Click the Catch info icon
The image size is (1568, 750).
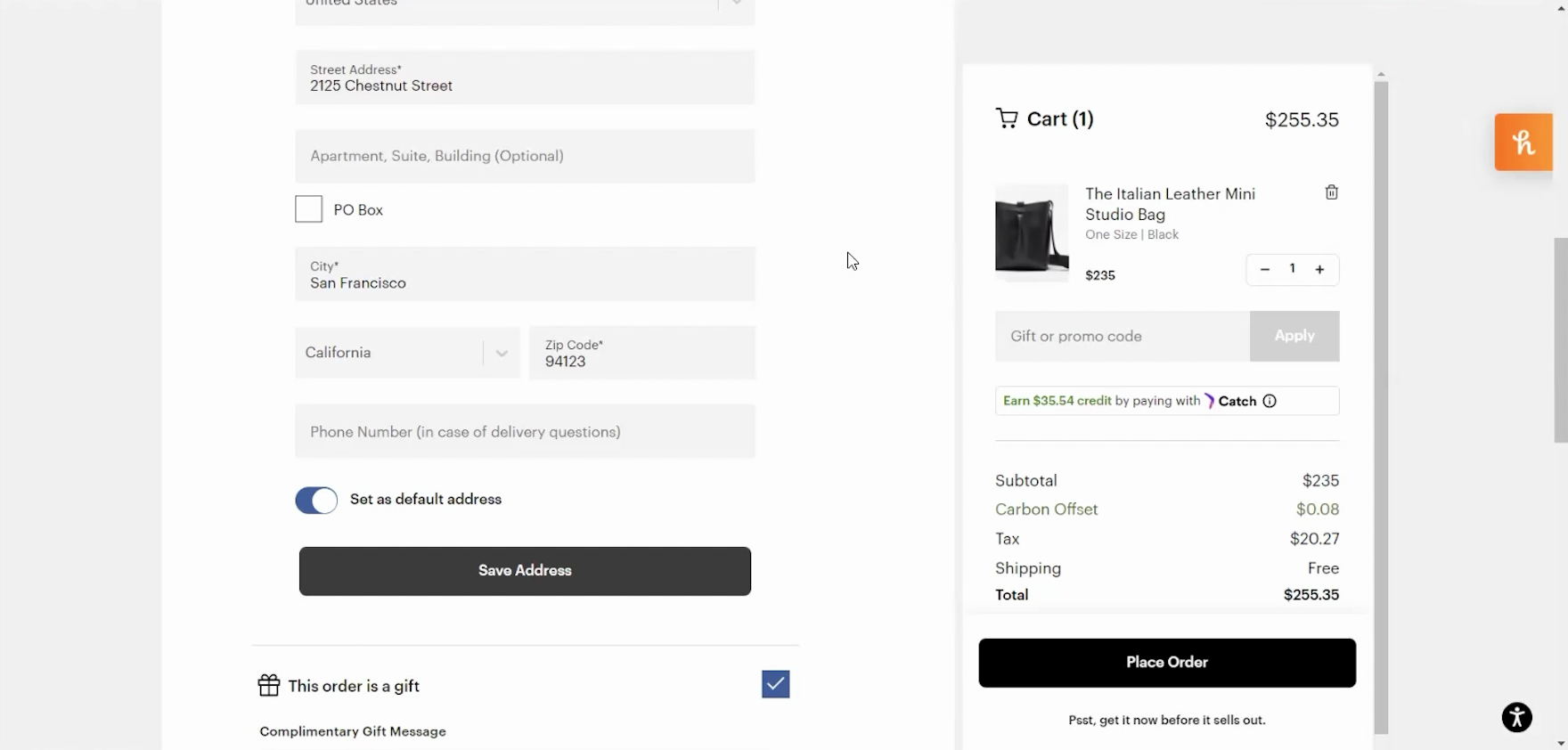(1270, 401)
